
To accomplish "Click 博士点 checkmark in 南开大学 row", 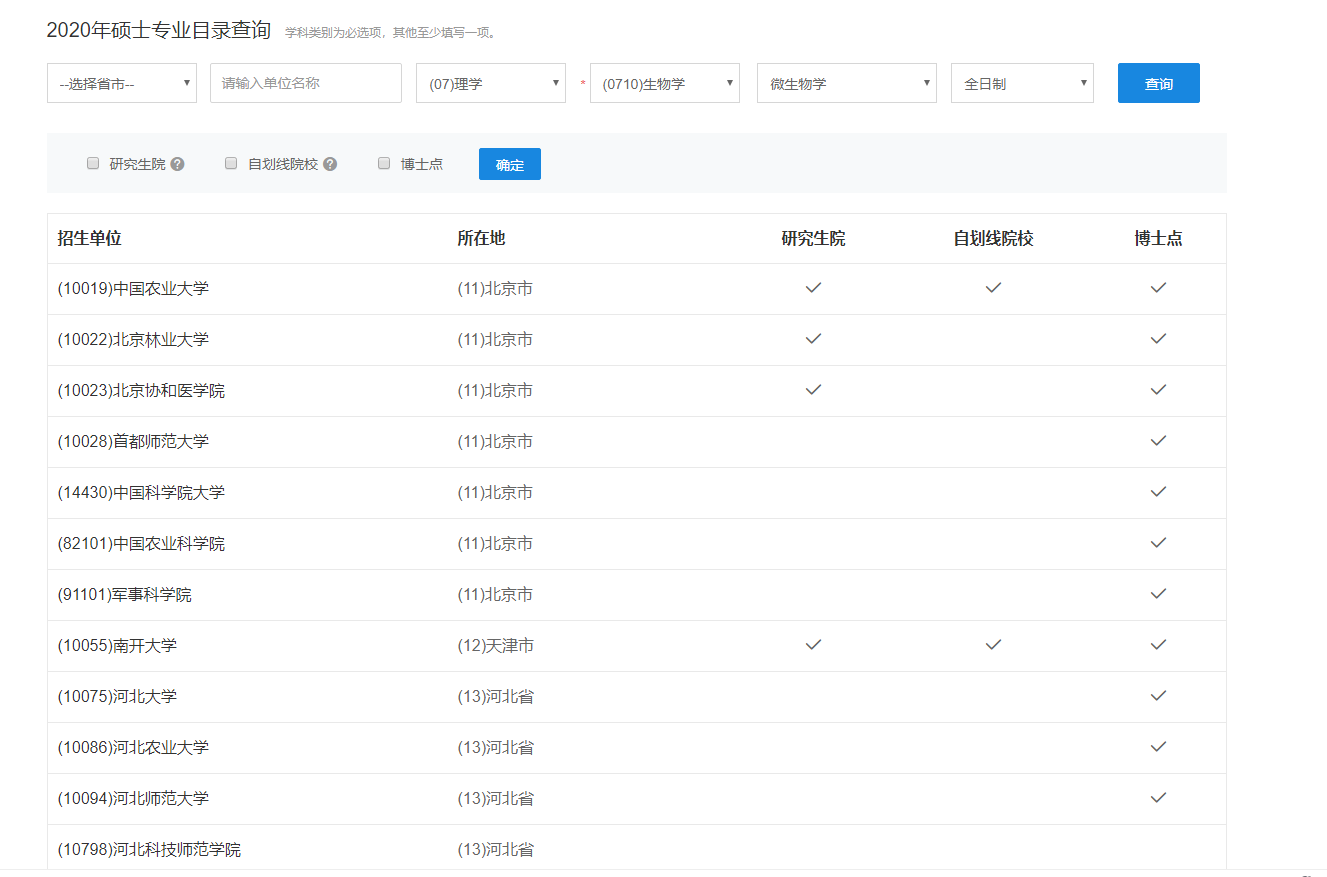I will 1158,645.
